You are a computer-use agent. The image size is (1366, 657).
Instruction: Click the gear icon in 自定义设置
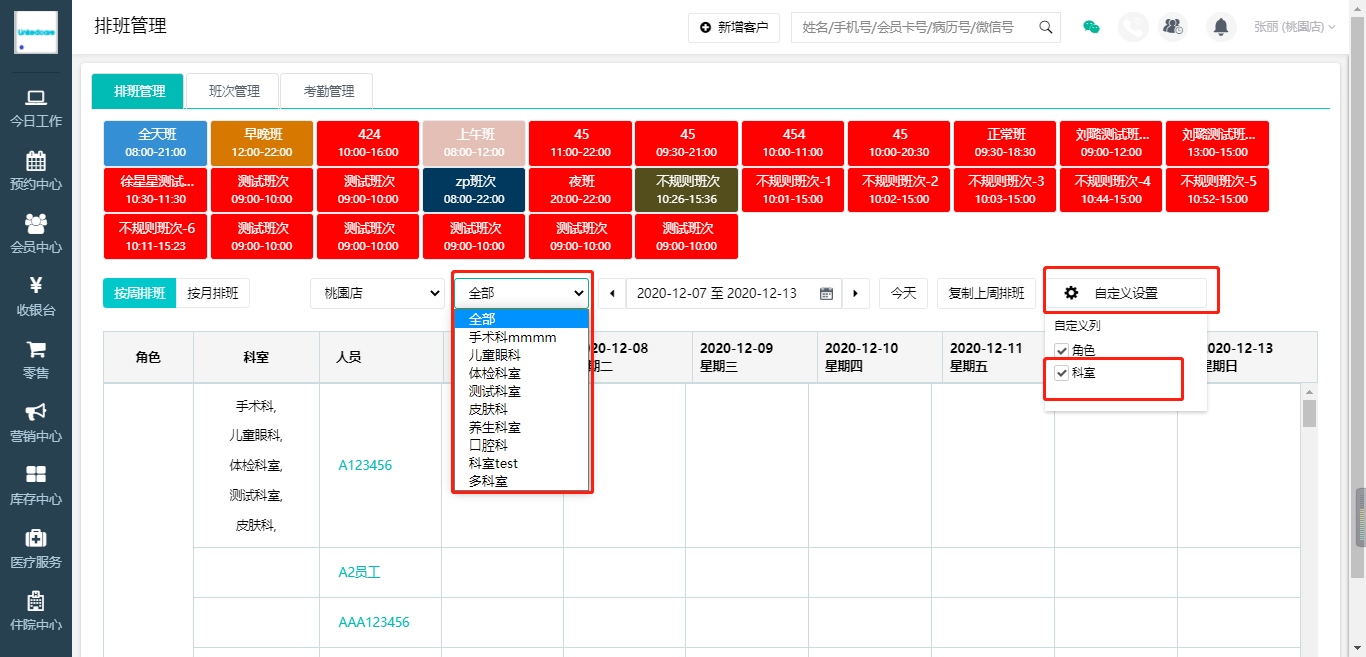[x=1071, y=293]
